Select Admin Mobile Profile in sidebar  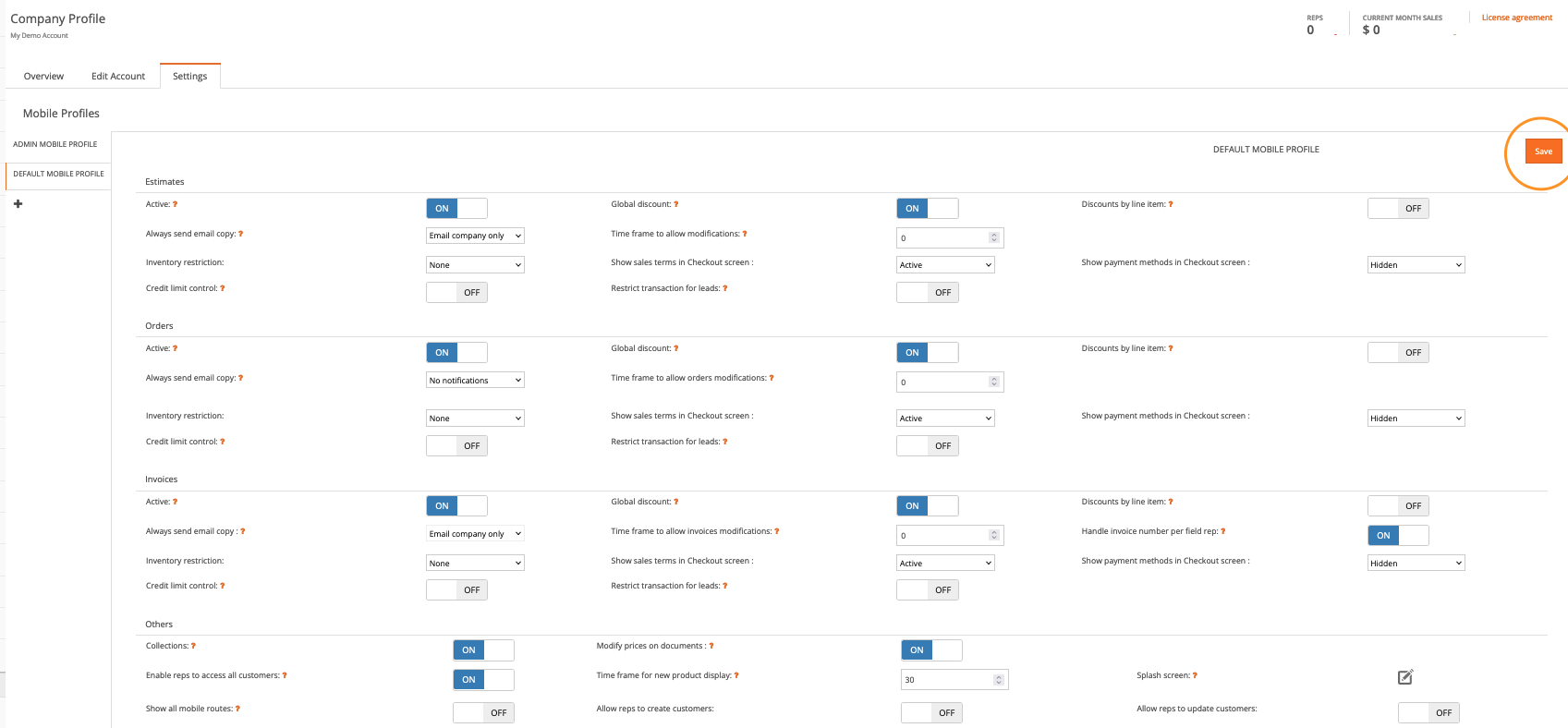(55, 144)
